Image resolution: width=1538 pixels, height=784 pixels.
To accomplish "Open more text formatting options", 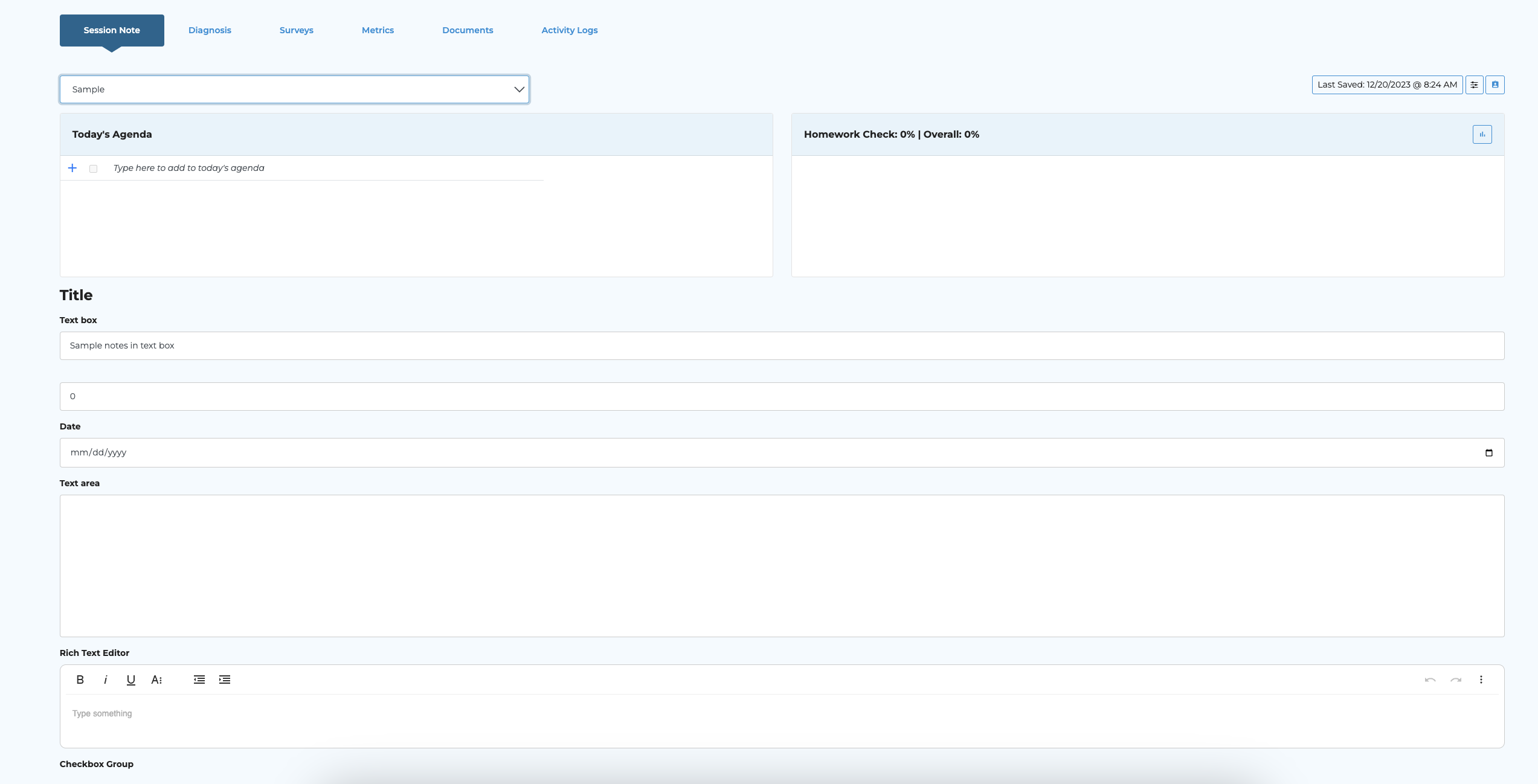I will pos(156,680).
